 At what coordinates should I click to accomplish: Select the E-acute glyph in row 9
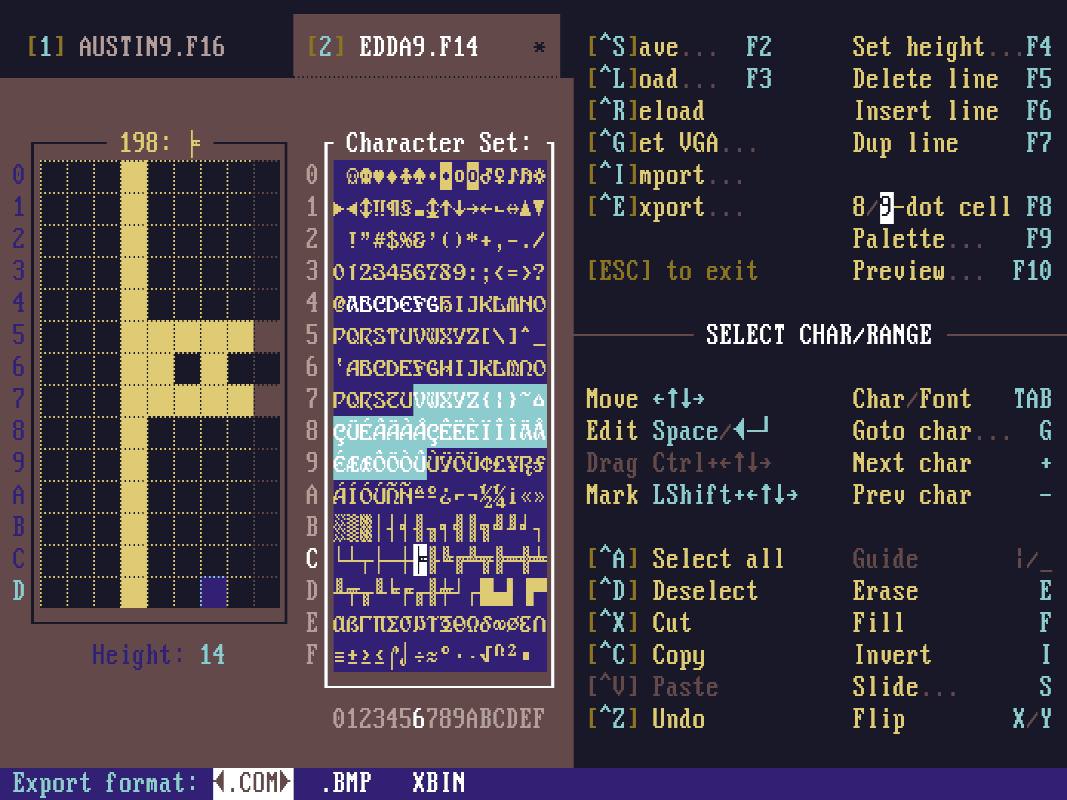340,463
